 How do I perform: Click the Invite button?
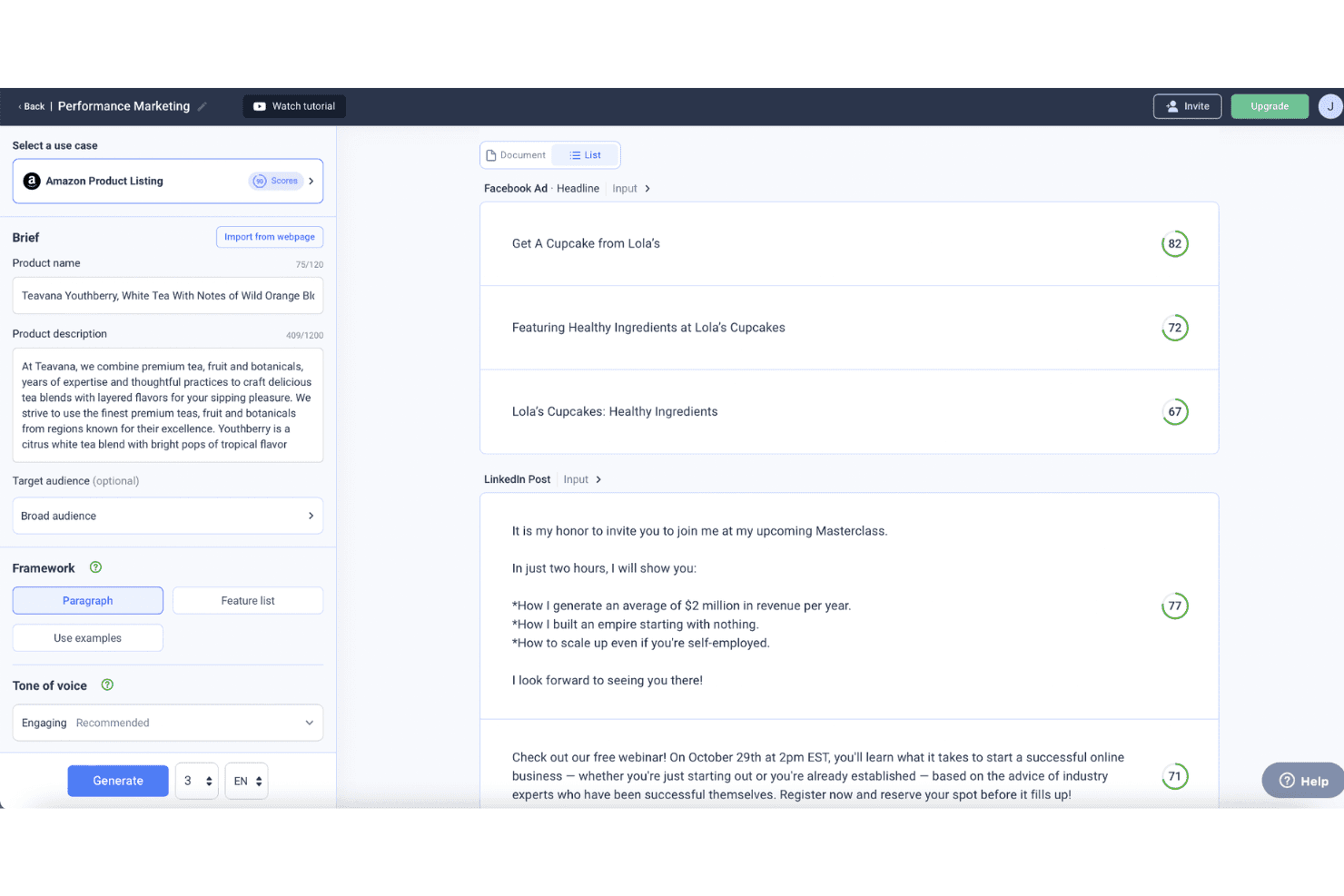[1187, 106]
